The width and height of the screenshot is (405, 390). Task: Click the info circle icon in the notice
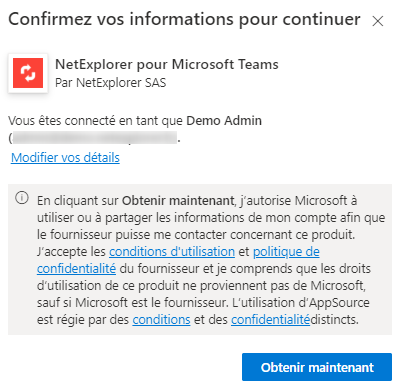click(x=22, y=198)
